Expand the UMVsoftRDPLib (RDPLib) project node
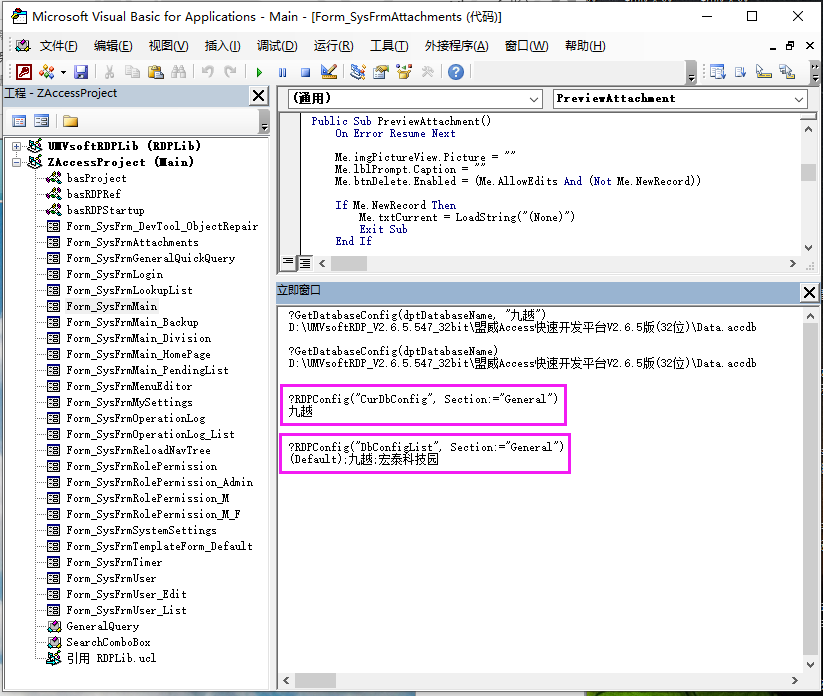The height and width of the screenshot is (696, 823). coord(17,146)
